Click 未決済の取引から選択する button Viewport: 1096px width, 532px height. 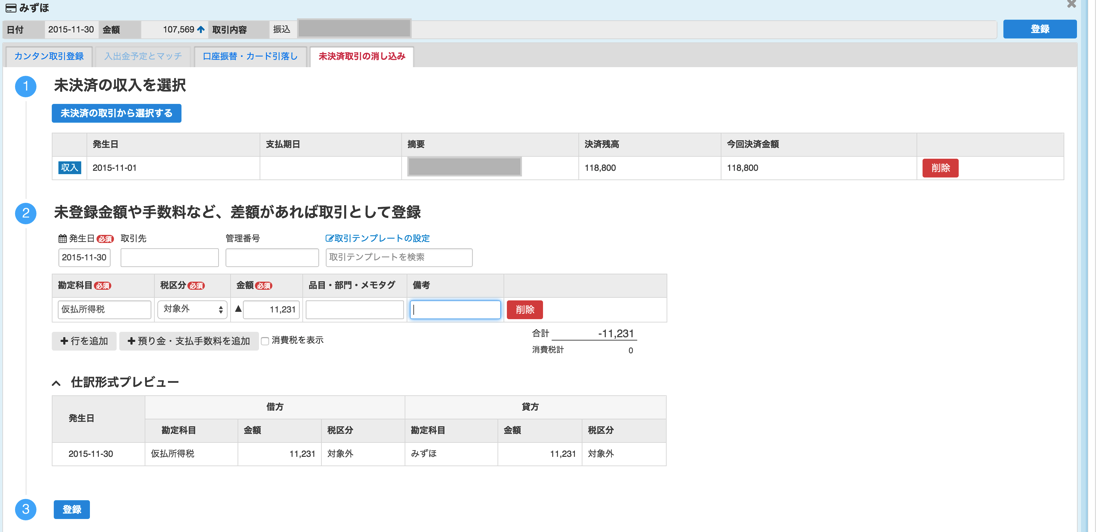[x=117, y=113]
